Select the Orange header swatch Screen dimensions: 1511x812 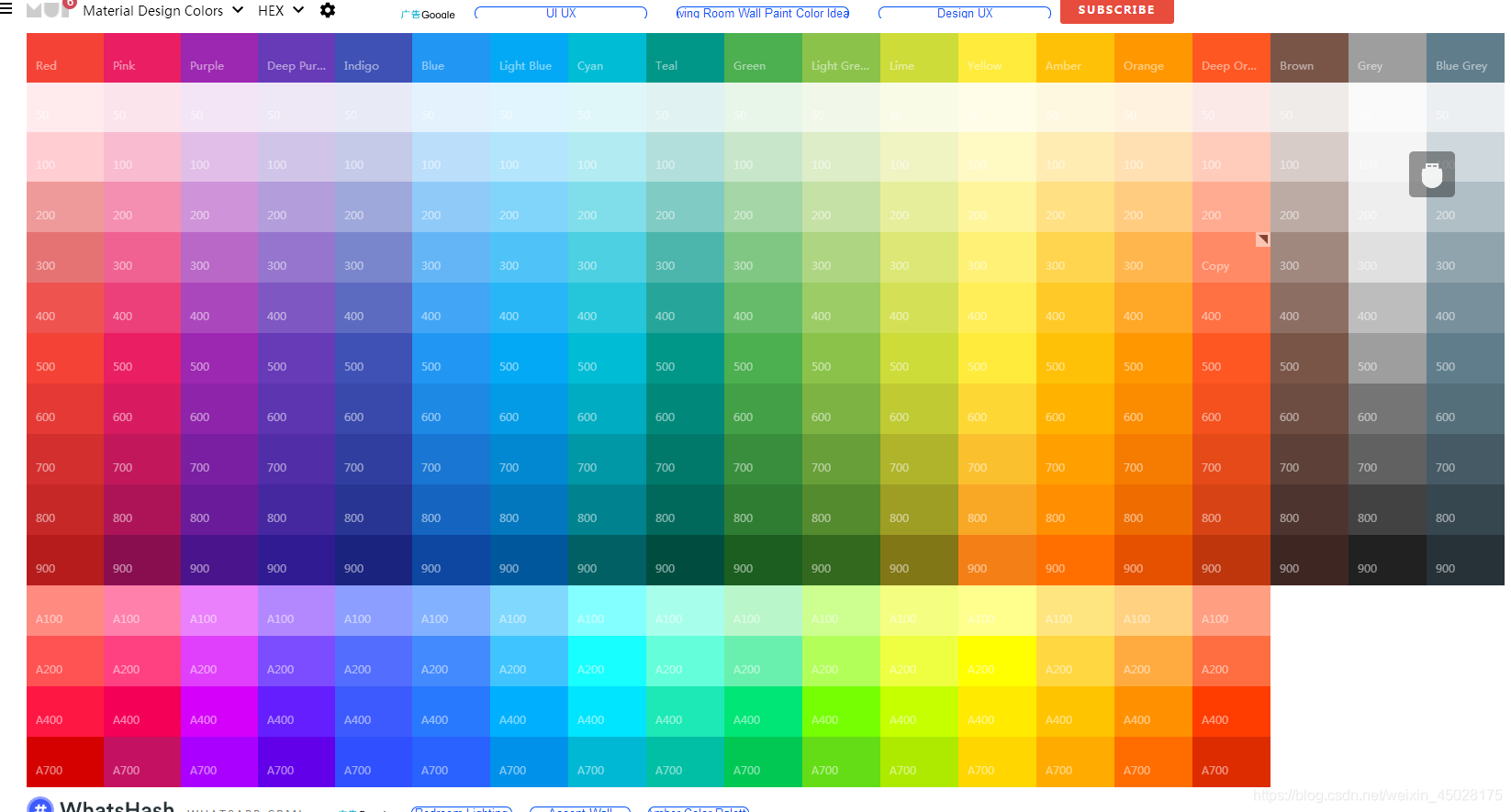[x=1153, y=58]
